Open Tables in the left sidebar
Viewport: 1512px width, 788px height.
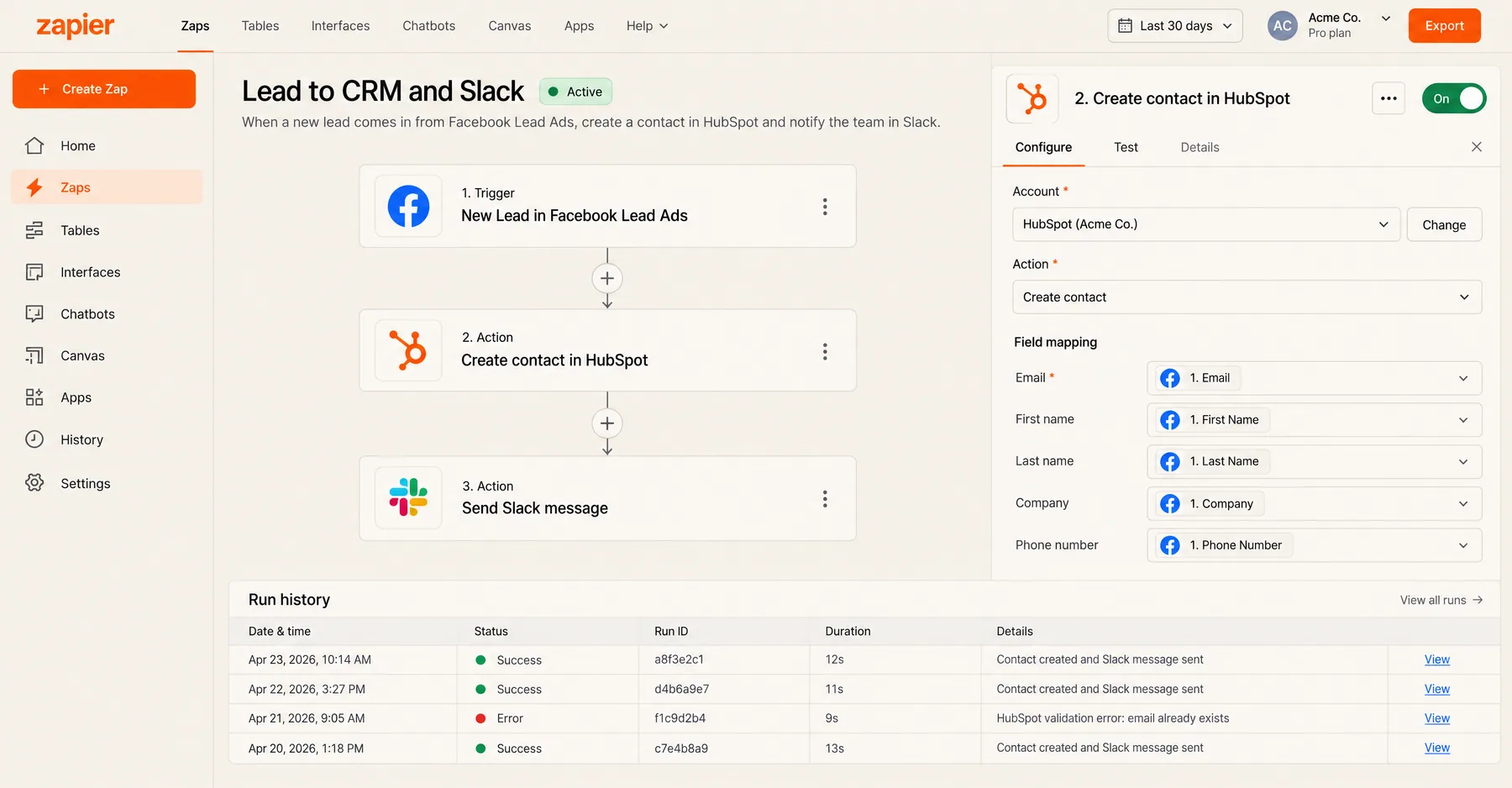tap(107, 230)
